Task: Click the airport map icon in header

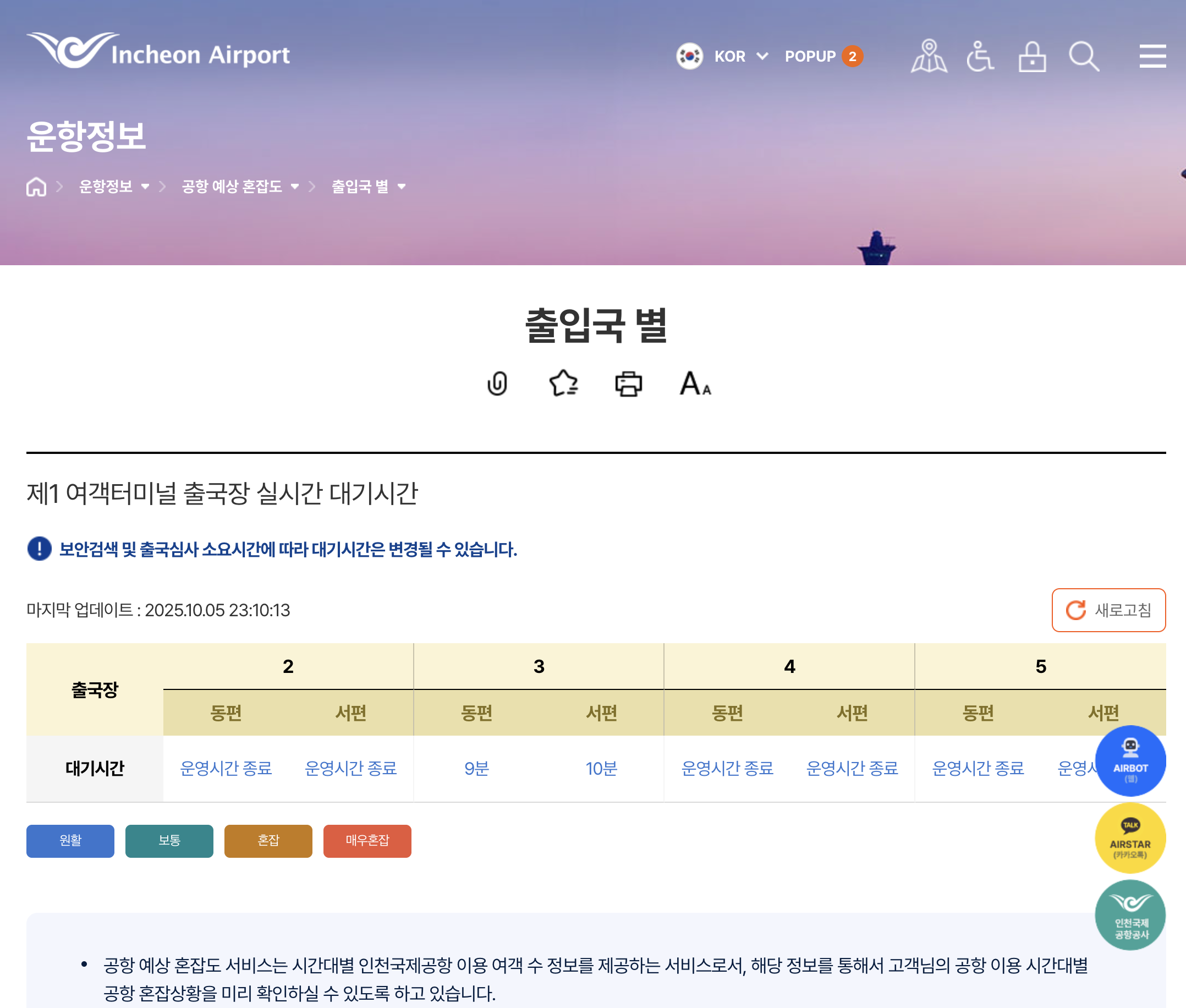Action: coord(929,56)
